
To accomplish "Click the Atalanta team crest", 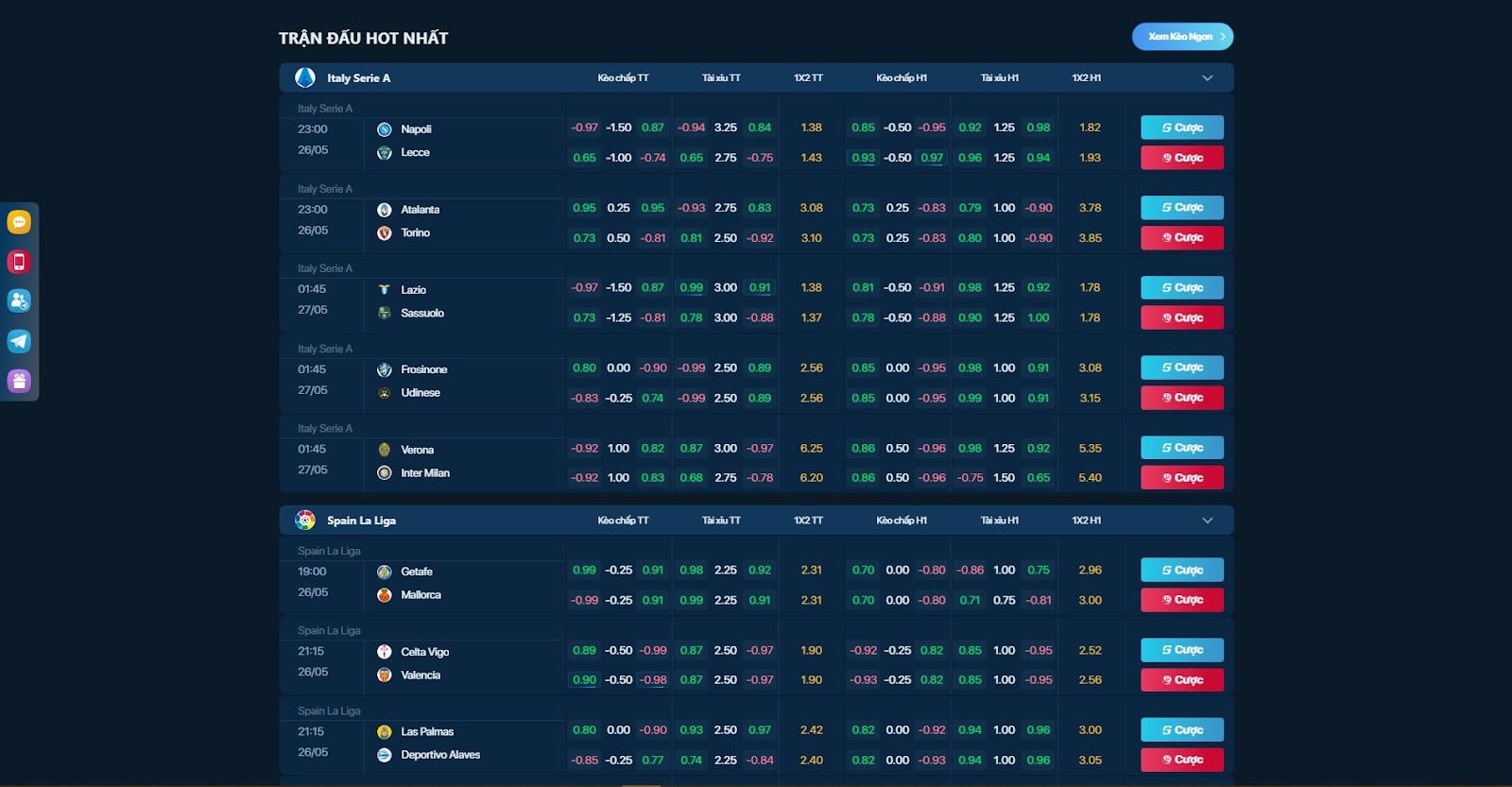I will click(385, 210).
